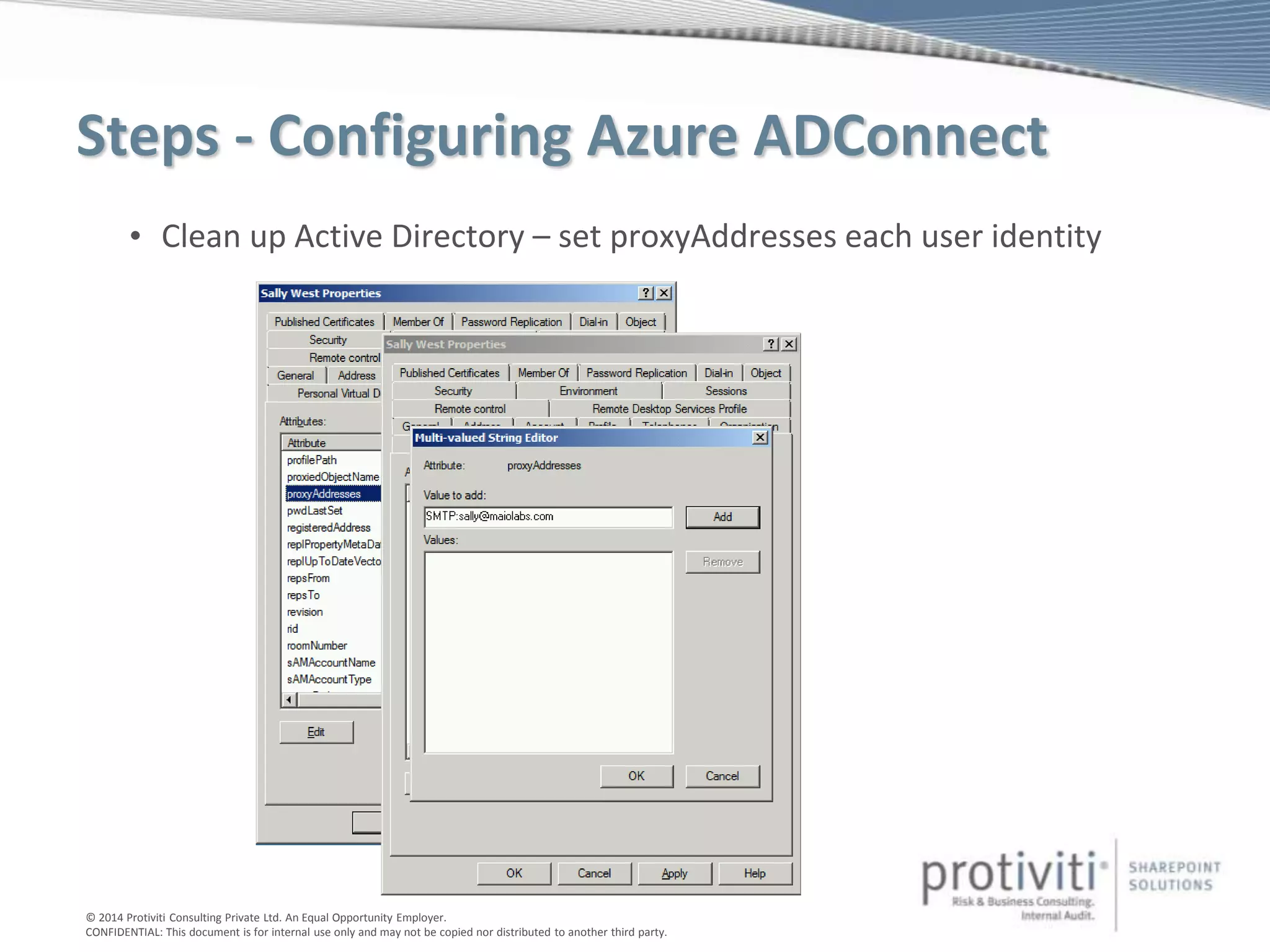Image resolution: width=1270 pixels, height=952 pixels.
Task: Open Object tab in back window
Action: pyautogui.click(x=641, y=322)
